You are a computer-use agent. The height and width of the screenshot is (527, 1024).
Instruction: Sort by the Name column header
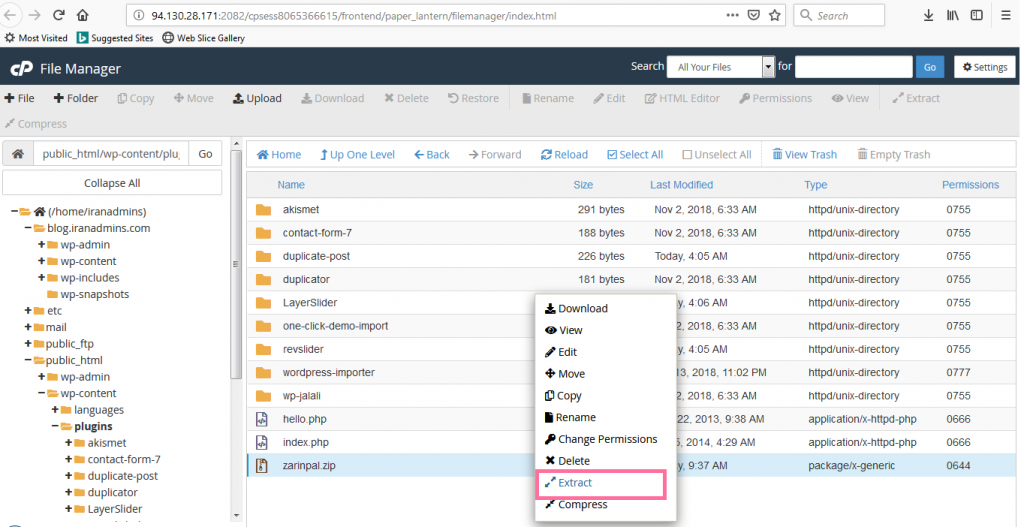point(291,185)
